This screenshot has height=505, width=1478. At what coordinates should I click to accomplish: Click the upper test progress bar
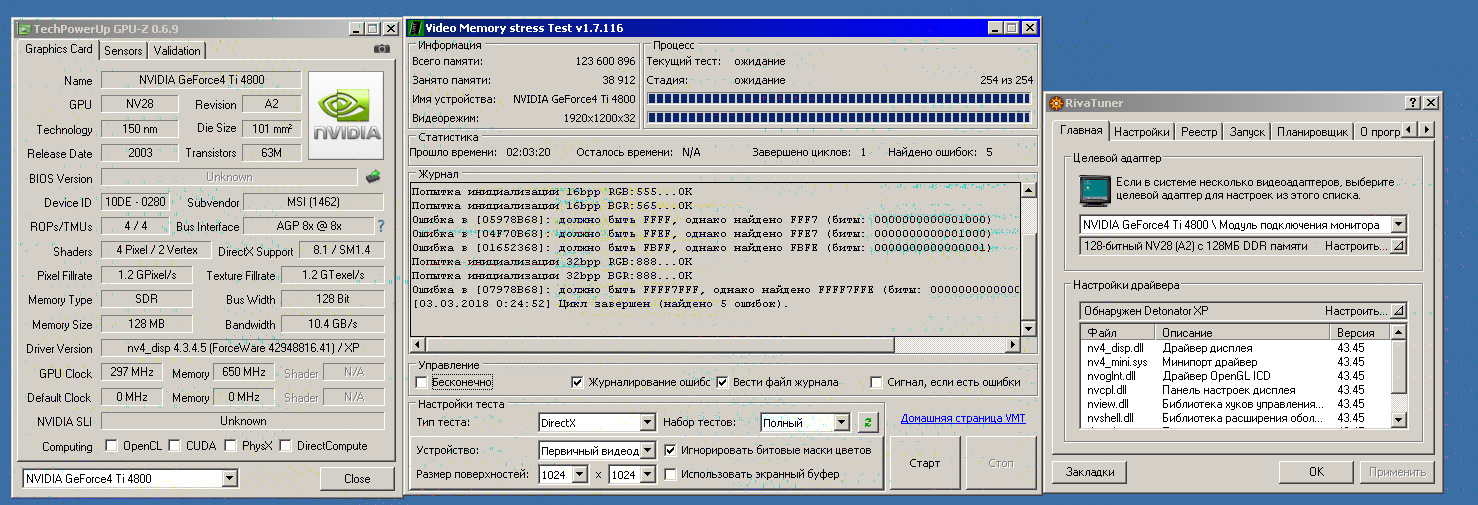[x=838, y=99]
